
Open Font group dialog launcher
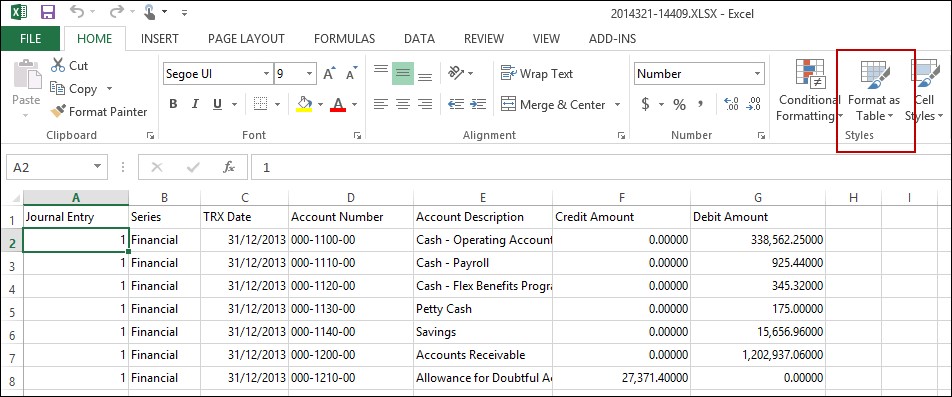pos(358,136)
